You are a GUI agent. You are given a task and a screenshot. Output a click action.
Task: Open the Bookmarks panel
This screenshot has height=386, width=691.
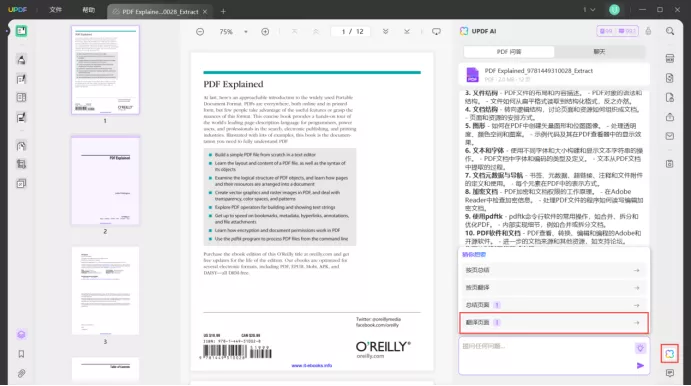point(21,354)
